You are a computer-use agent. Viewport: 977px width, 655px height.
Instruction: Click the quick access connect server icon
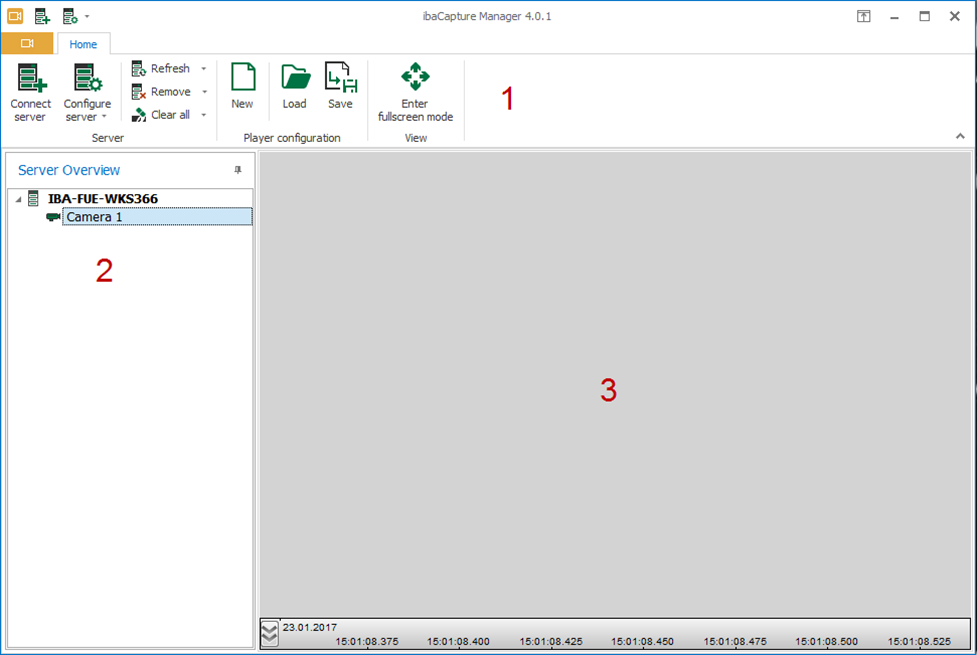[42, 16]
